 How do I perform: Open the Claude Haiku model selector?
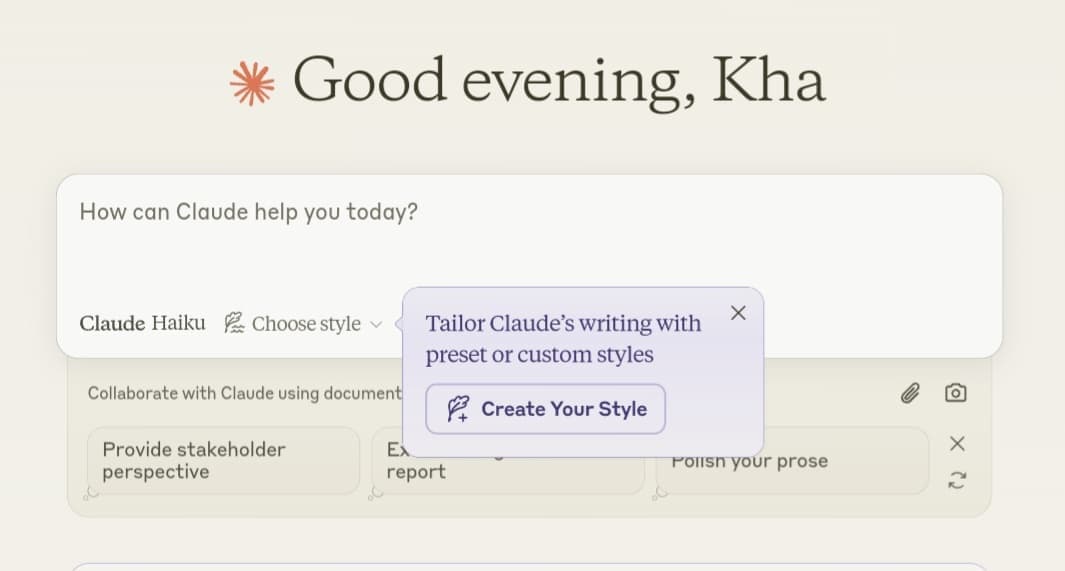142,323
